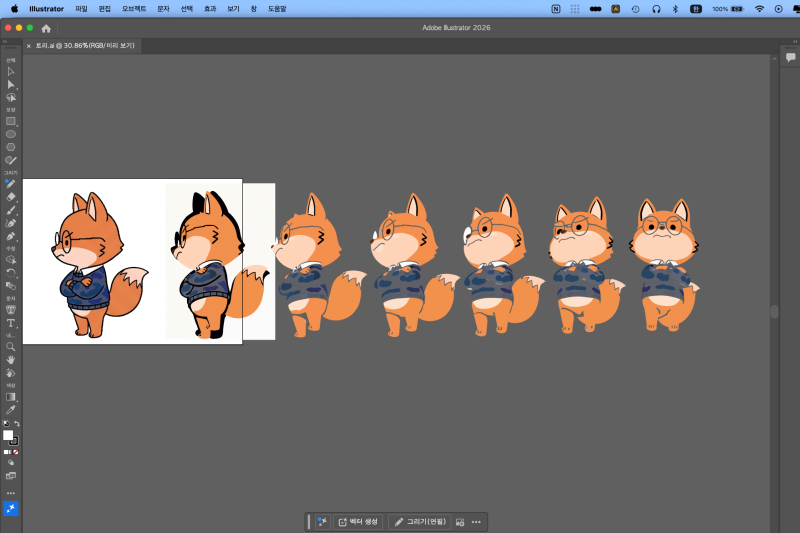Image resolution: width=800 pixels, height=533 pixels.
Task: Open the 문자 menu
Action: [x=163, y=9]
